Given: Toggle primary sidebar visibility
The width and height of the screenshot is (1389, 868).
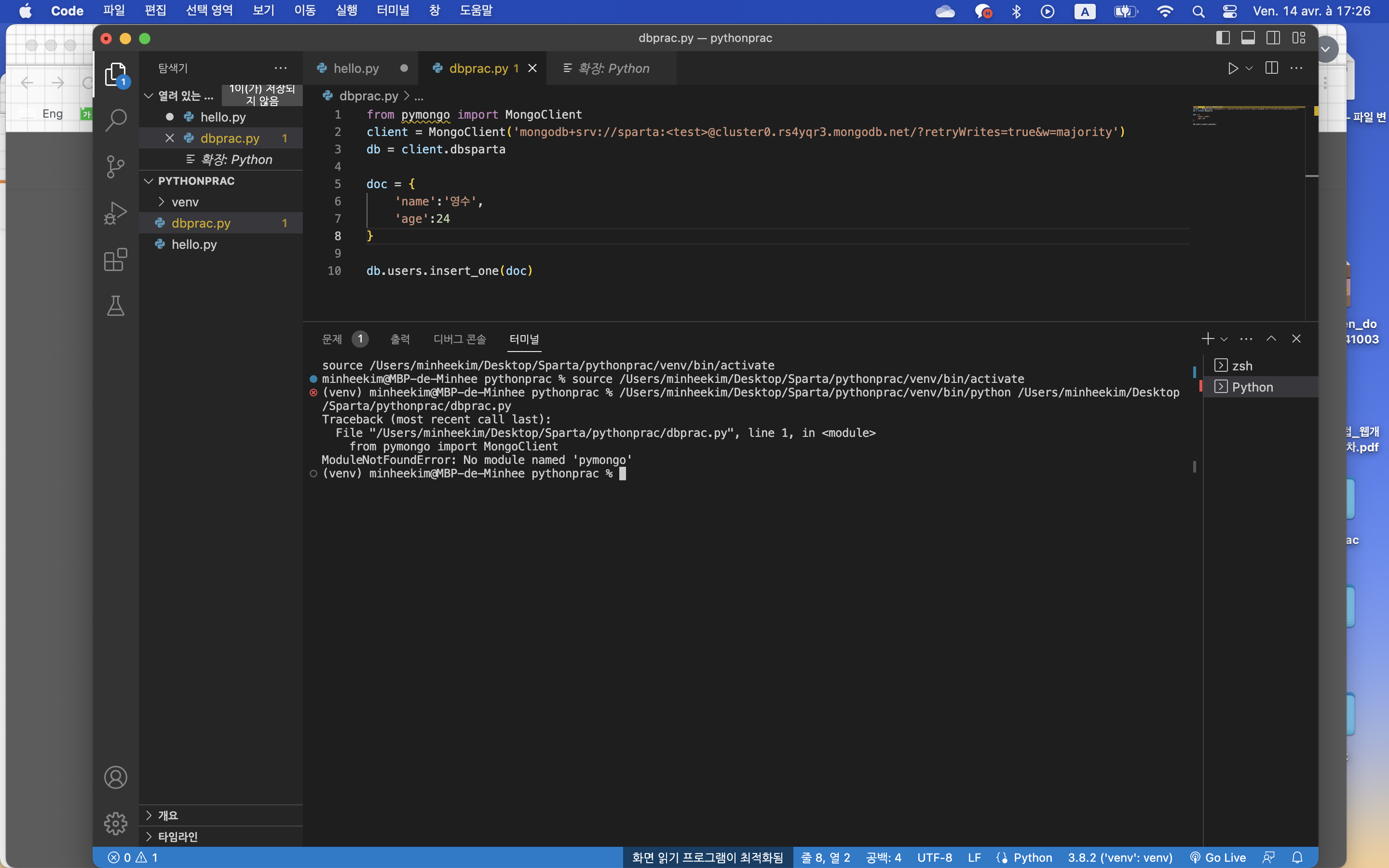Looking at the screenshot, I should (x=1223, y=38).
